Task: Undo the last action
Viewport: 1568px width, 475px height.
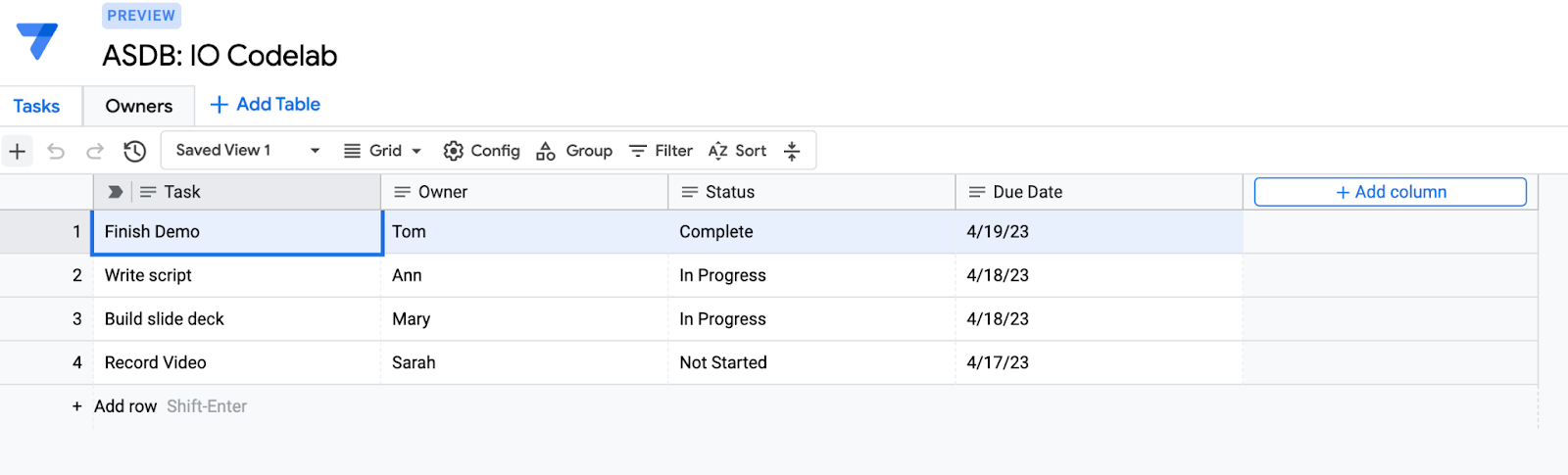Action: pos(56,151)
